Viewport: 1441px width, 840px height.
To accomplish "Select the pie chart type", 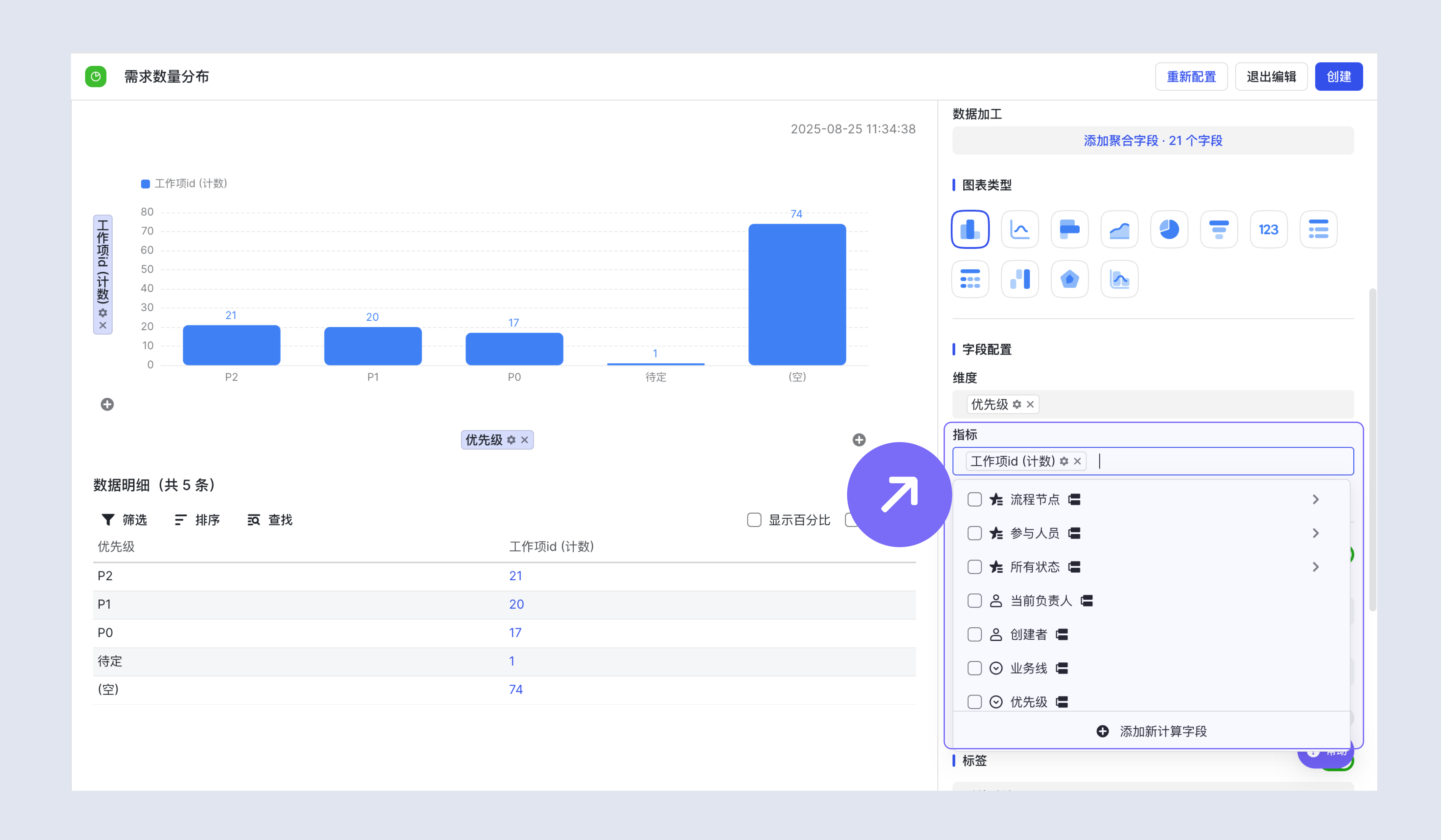I will [1169, 229].
